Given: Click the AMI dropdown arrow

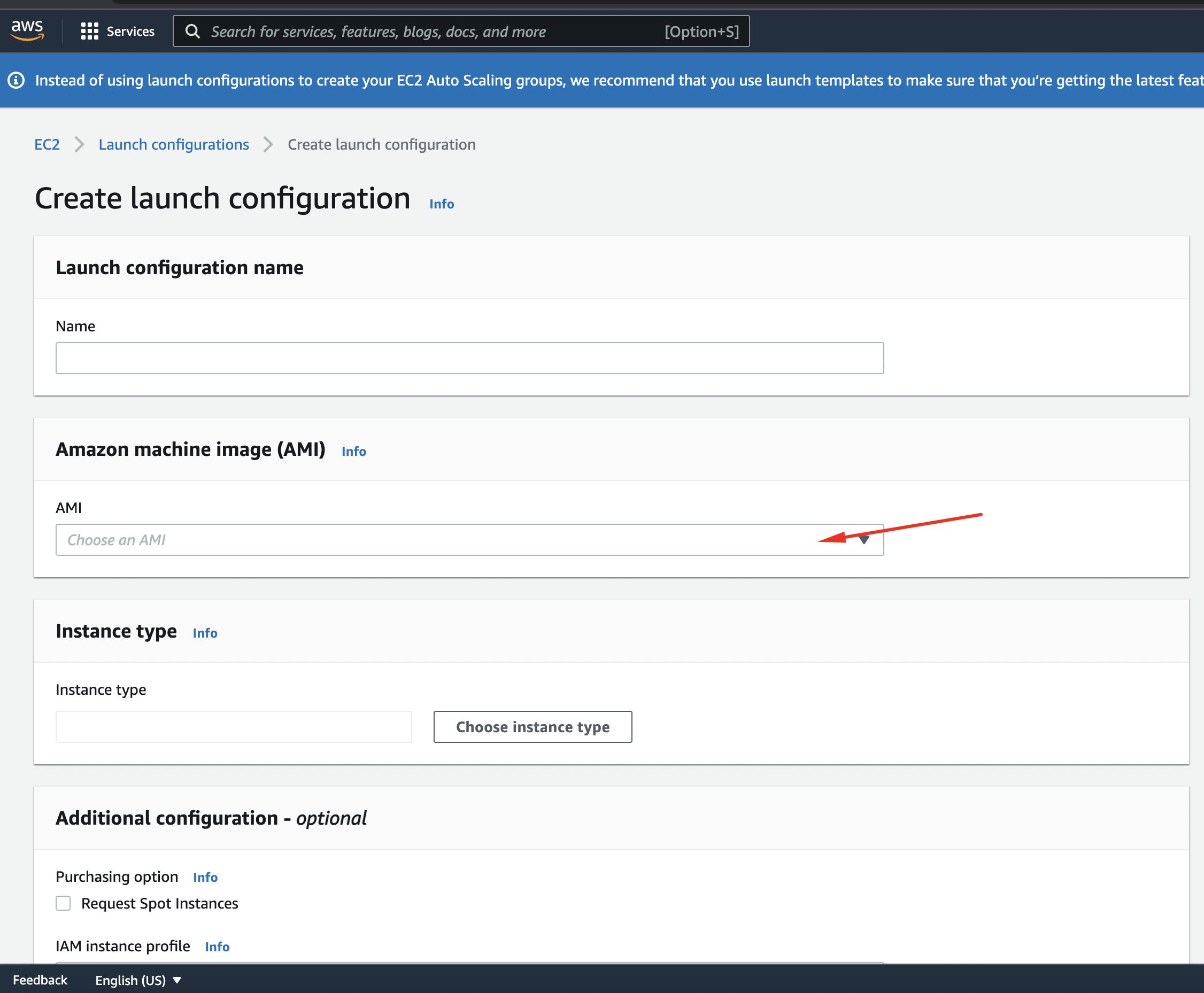Looking at the screenshot, I should [x=864, y=540].
